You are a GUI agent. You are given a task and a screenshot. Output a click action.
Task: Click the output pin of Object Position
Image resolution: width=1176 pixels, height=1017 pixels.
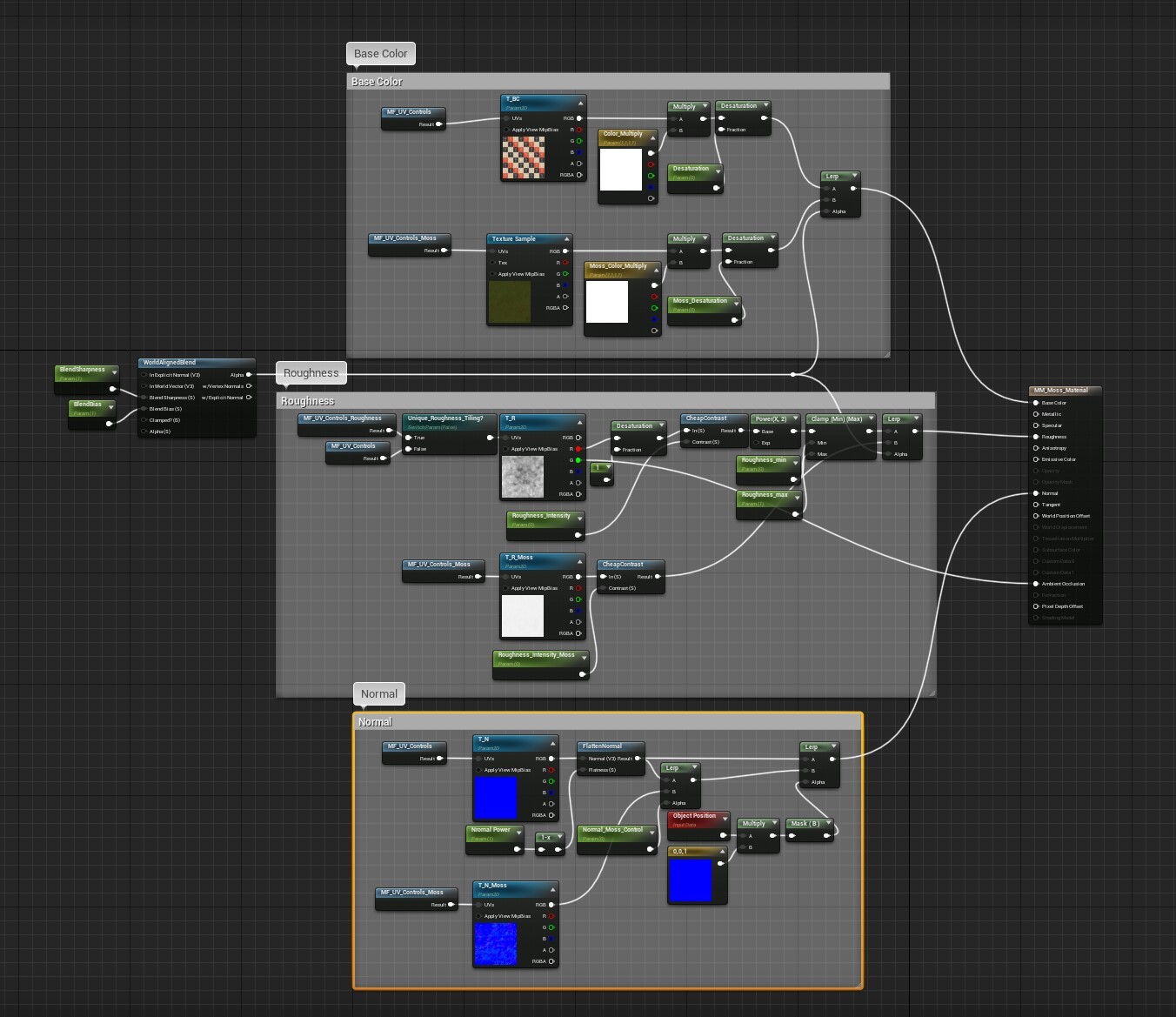click(x=722, y=835)
